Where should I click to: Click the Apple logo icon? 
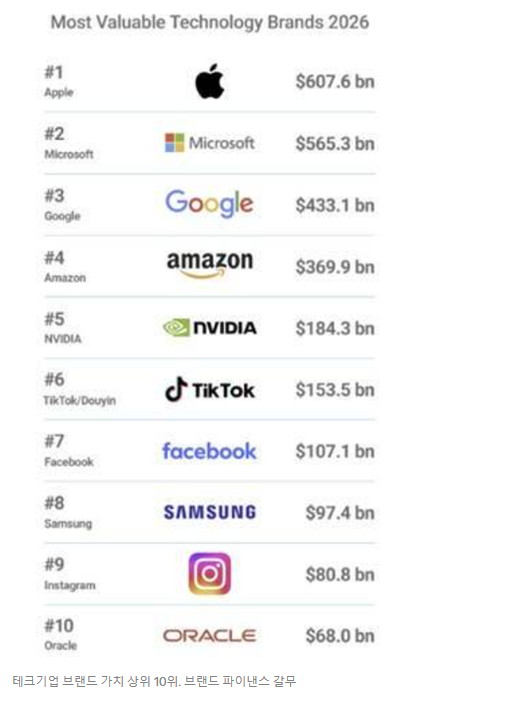pos(210,81)
